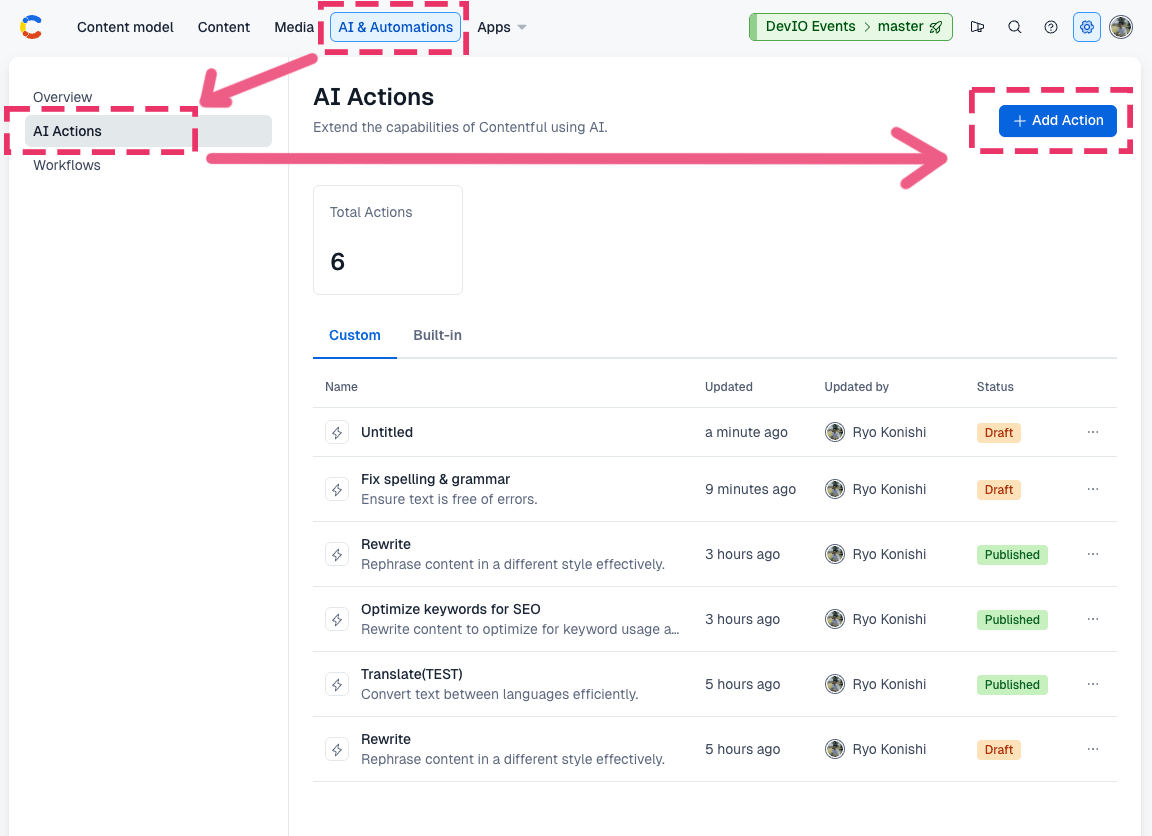Image resolution: width=1152 pixels, height=836 pixels.
Task: Open Overview in the left sidebar
Action: point(62,97)
